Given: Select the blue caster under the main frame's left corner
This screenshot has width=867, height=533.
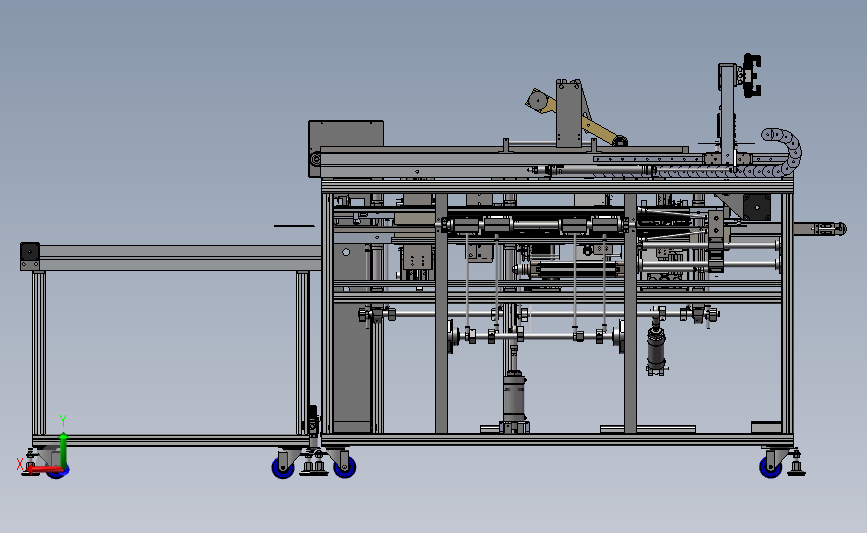Looking at the screenshot, I should point(344,468).
